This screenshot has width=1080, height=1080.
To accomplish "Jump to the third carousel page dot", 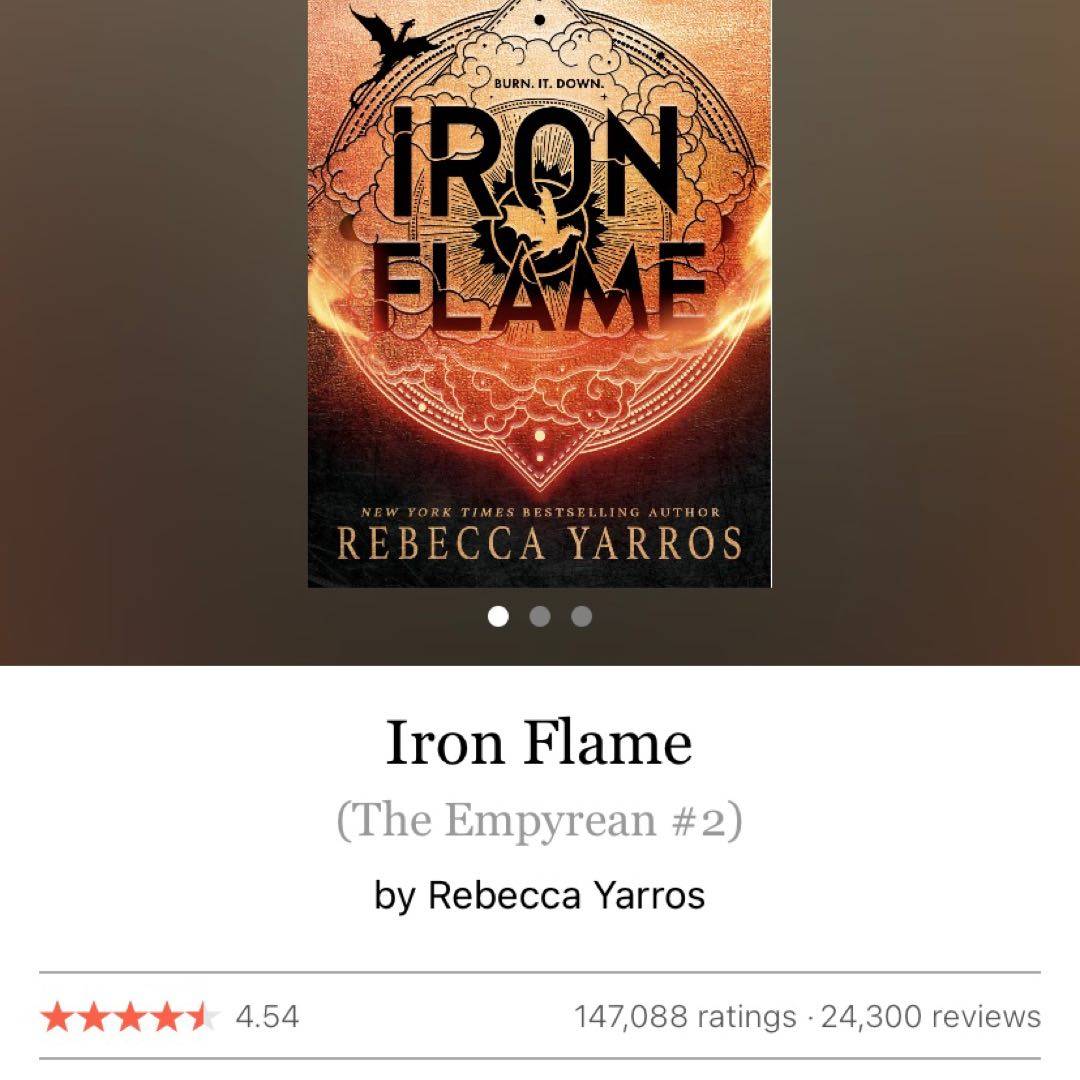I will tap(581, 616).
